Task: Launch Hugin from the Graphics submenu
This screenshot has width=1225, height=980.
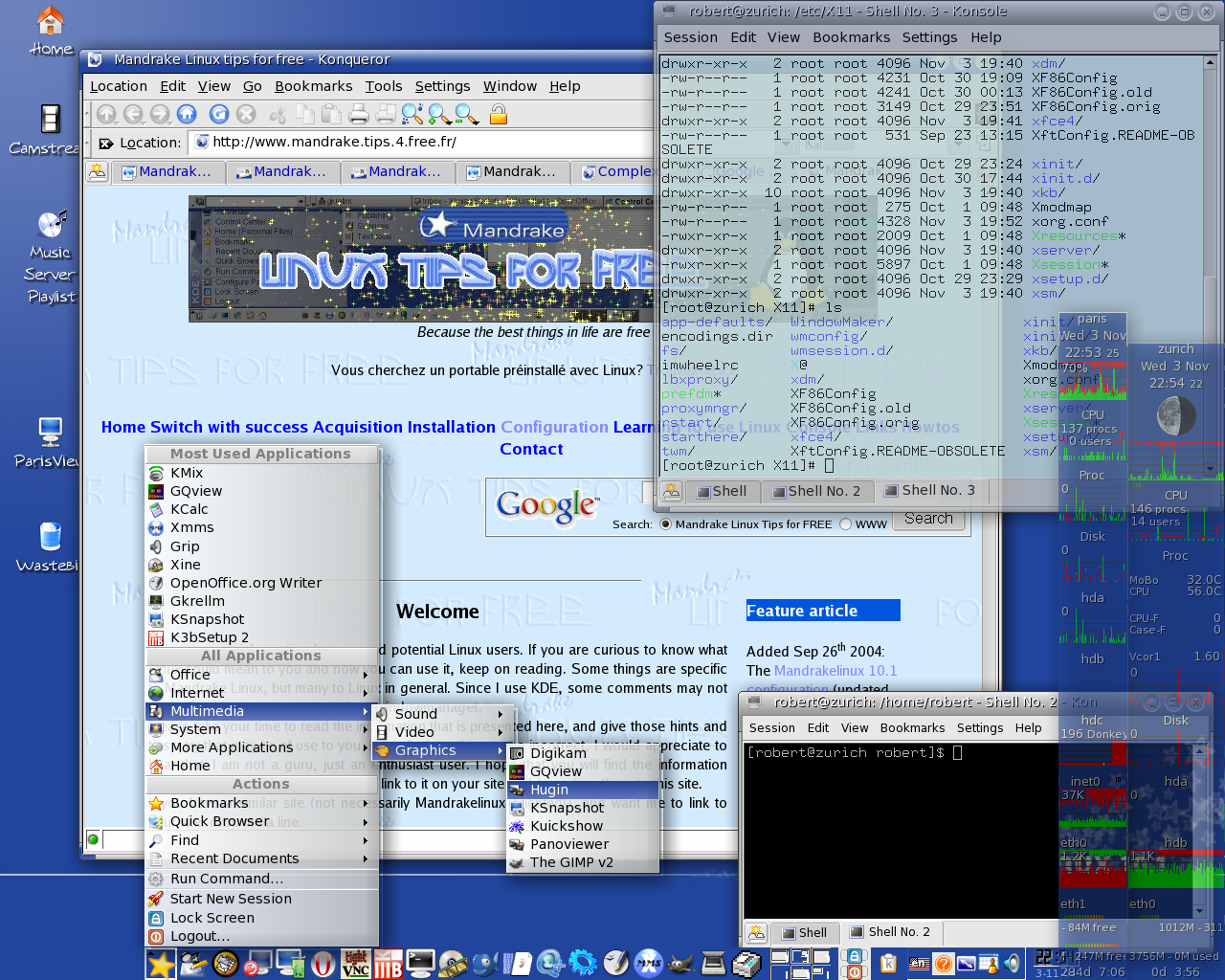Action: click(x=582, y=790)
